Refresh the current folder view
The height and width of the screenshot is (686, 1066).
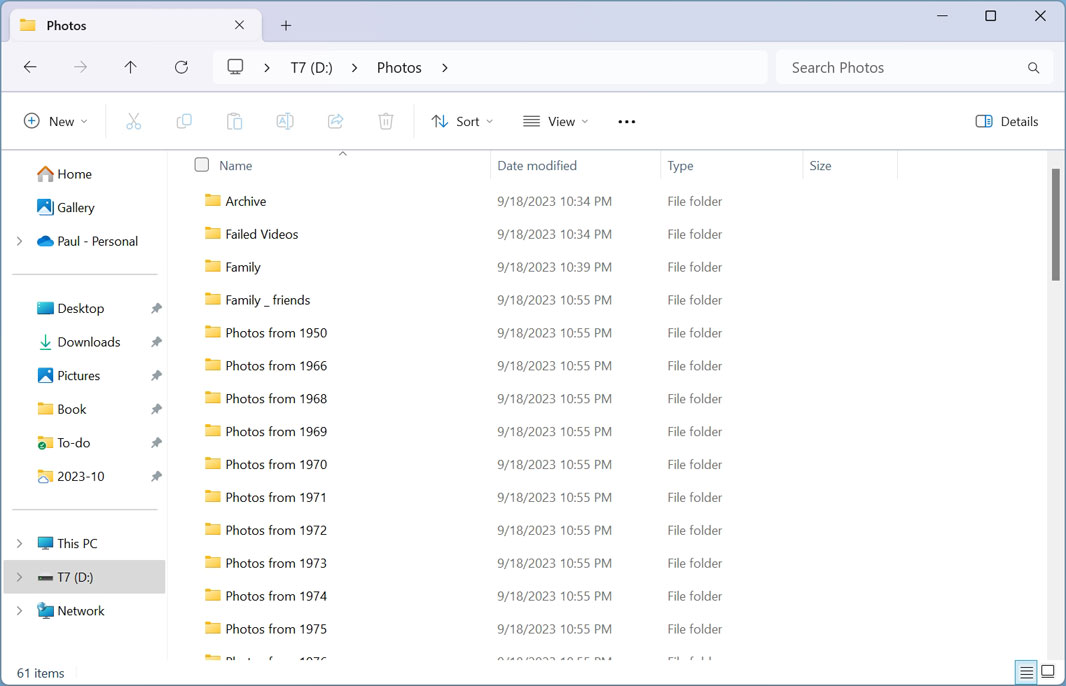click(x=181, y=67)
